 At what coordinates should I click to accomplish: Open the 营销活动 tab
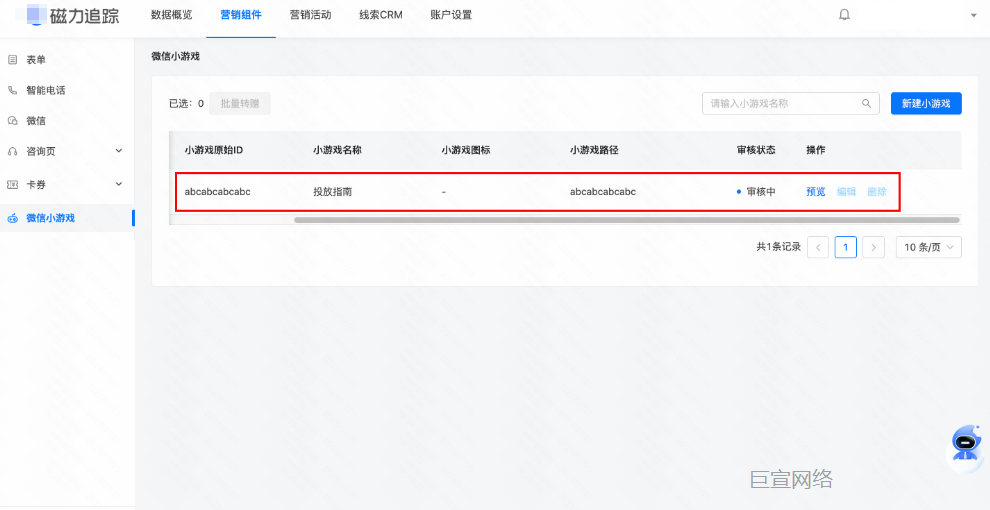click(x=310, y=15)
